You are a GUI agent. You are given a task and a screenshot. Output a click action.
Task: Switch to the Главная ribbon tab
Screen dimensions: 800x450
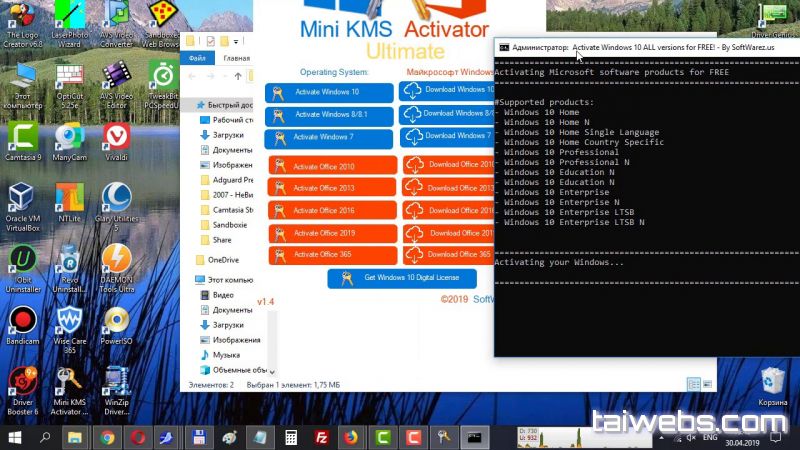(x=237, y=58)
